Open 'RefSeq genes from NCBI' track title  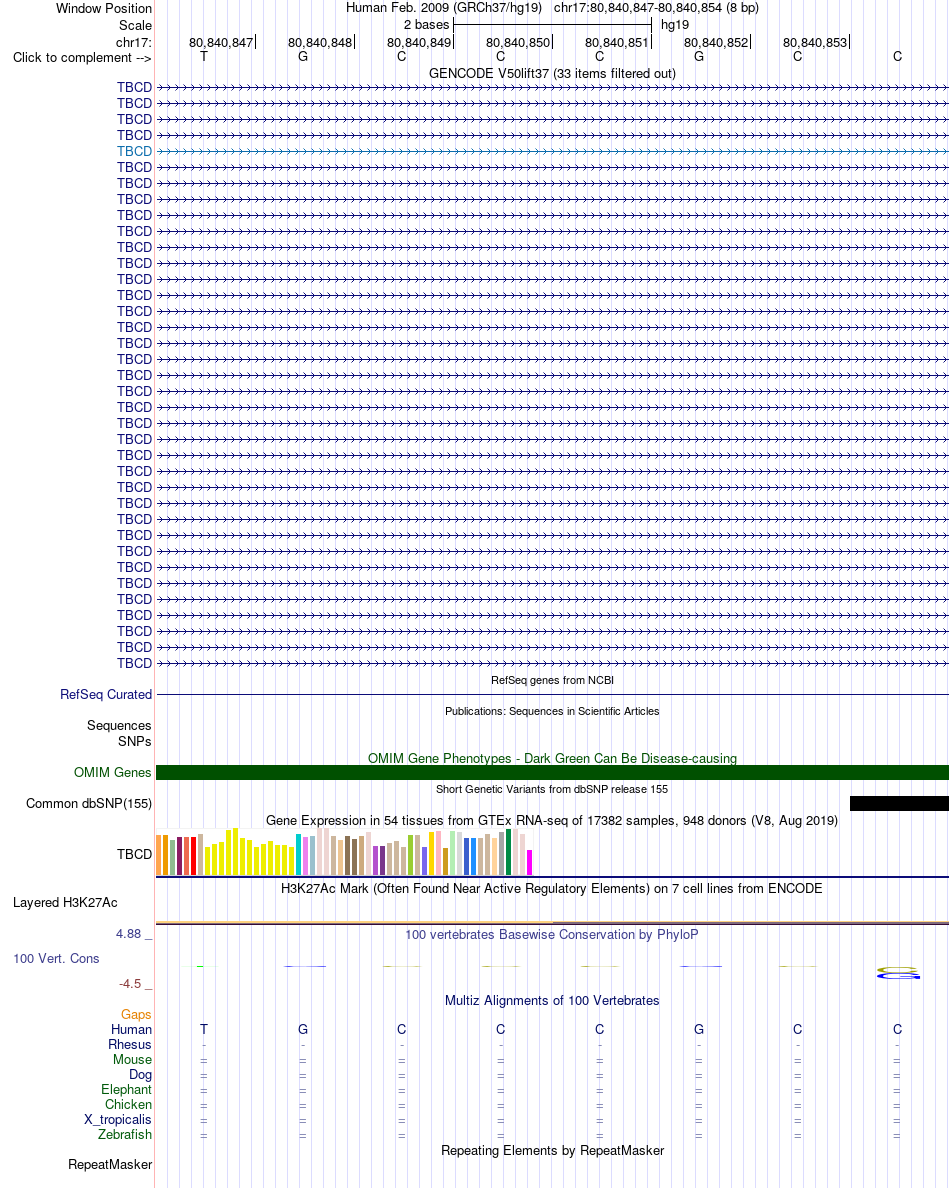click(552, 680)
